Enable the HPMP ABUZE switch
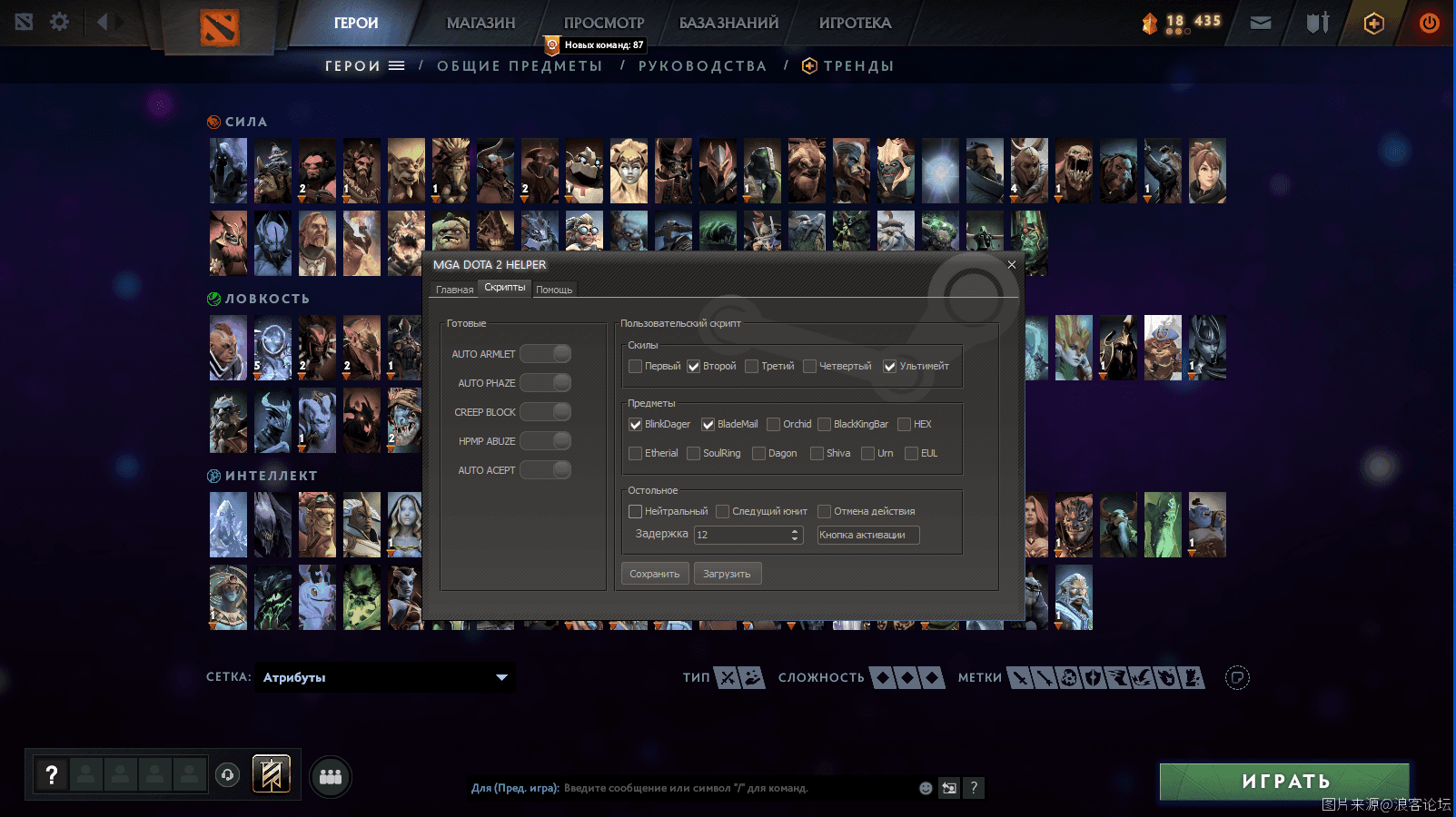The width and height of the screenshot is (1456, 817). pos(545,441)
